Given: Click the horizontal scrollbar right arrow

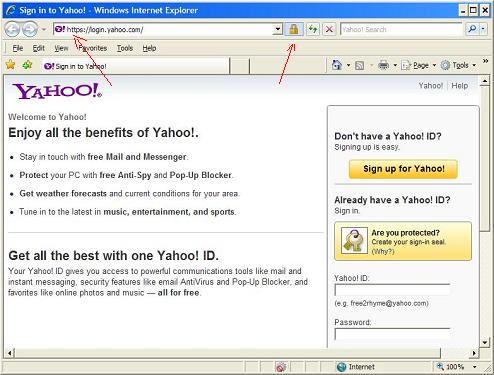Looking at the screenshot, I should (x=474, y=353).
